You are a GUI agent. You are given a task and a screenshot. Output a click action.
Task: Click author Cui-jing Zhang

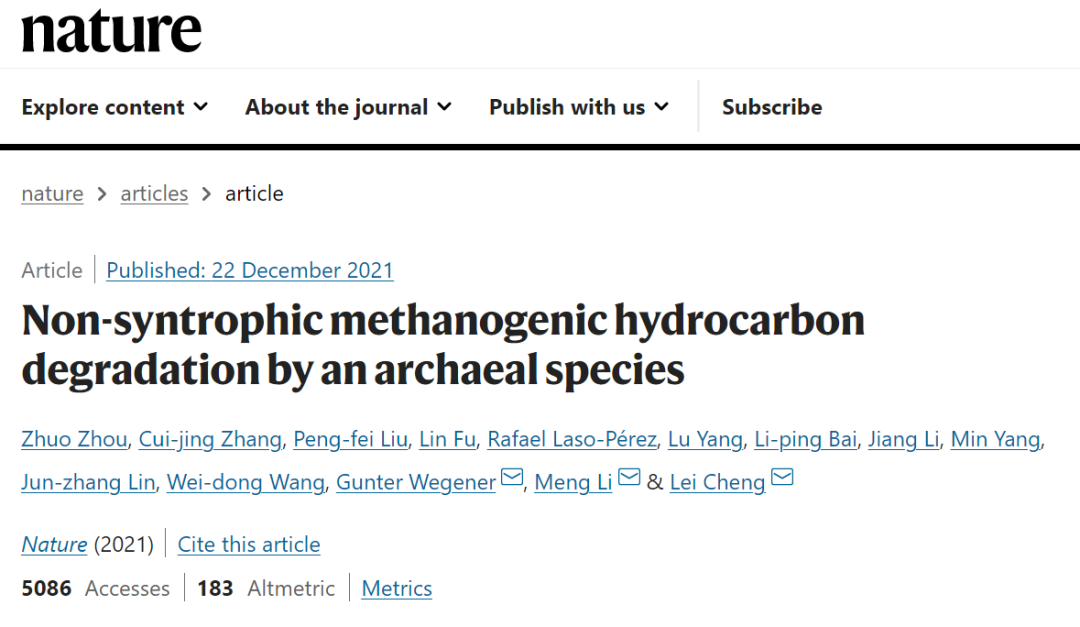point(210,439)
